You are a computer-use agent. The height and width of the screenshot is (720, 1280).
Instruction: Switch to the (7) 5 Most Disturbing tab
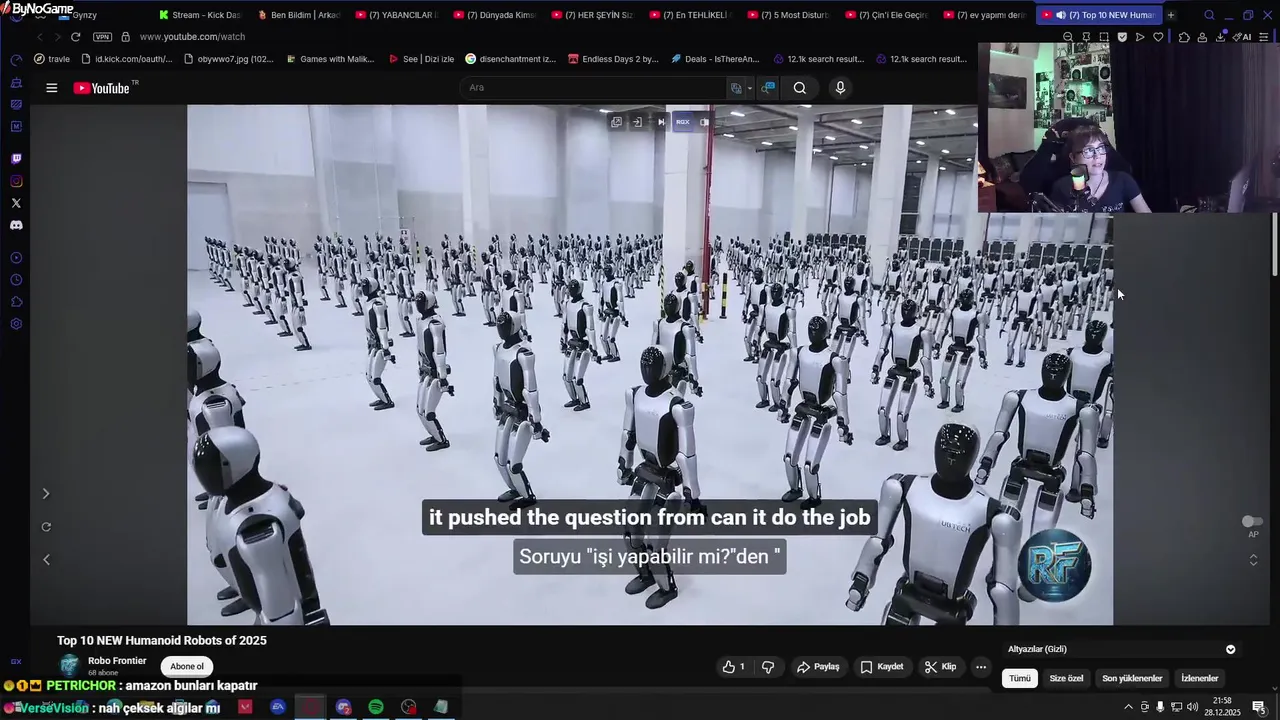click(788, 15)
